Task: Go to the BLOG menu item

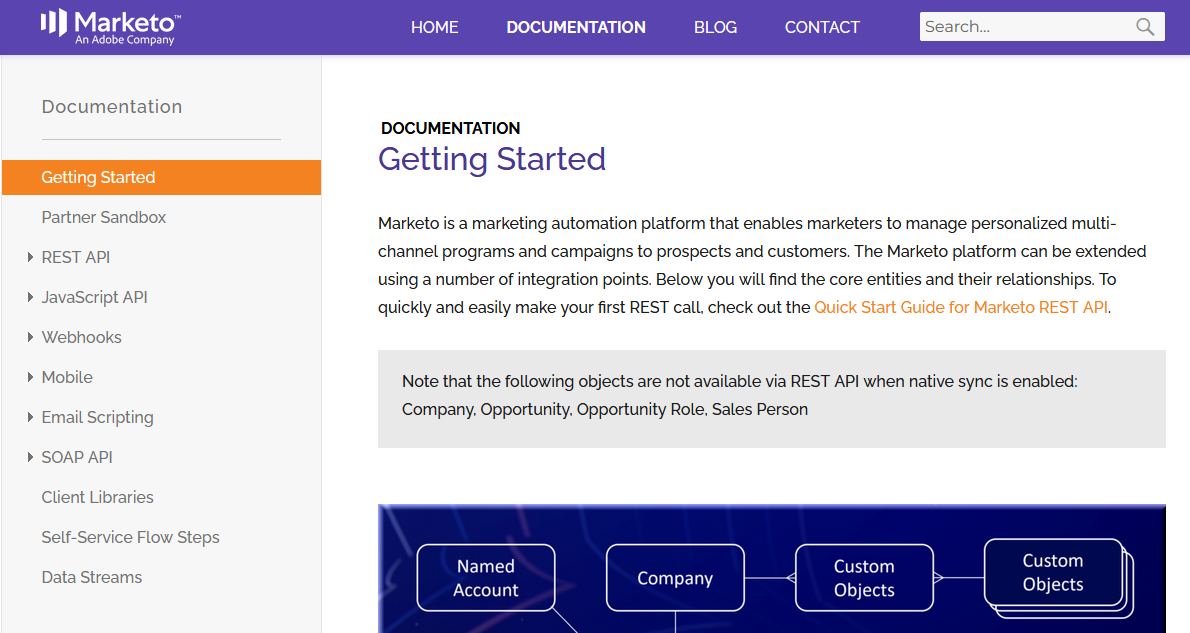Action: pos(715,27)
